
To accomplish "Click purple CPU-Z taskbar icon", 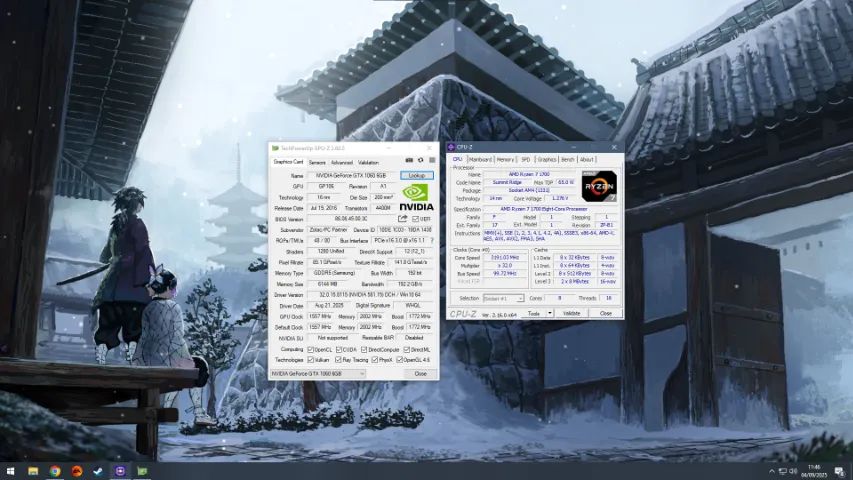I will pyautogui.click(x=120, y=471).
